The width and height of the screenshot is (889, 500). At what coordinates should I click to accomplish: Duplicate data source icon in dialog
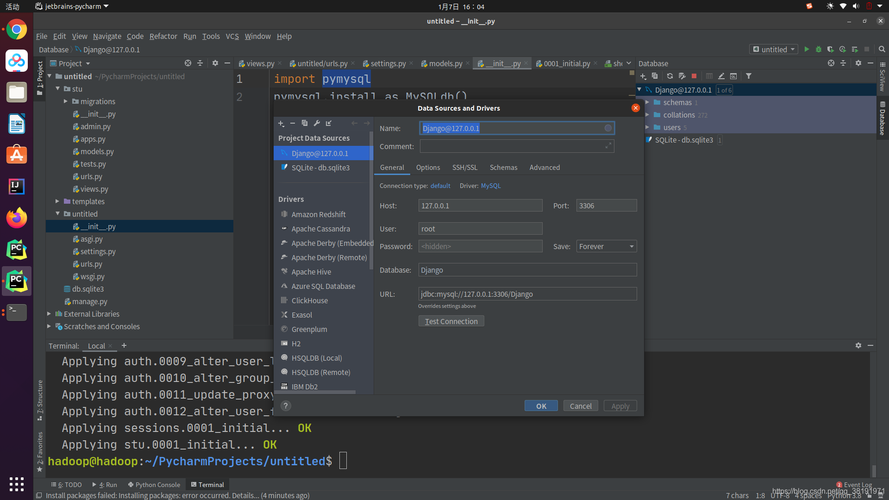304,123
